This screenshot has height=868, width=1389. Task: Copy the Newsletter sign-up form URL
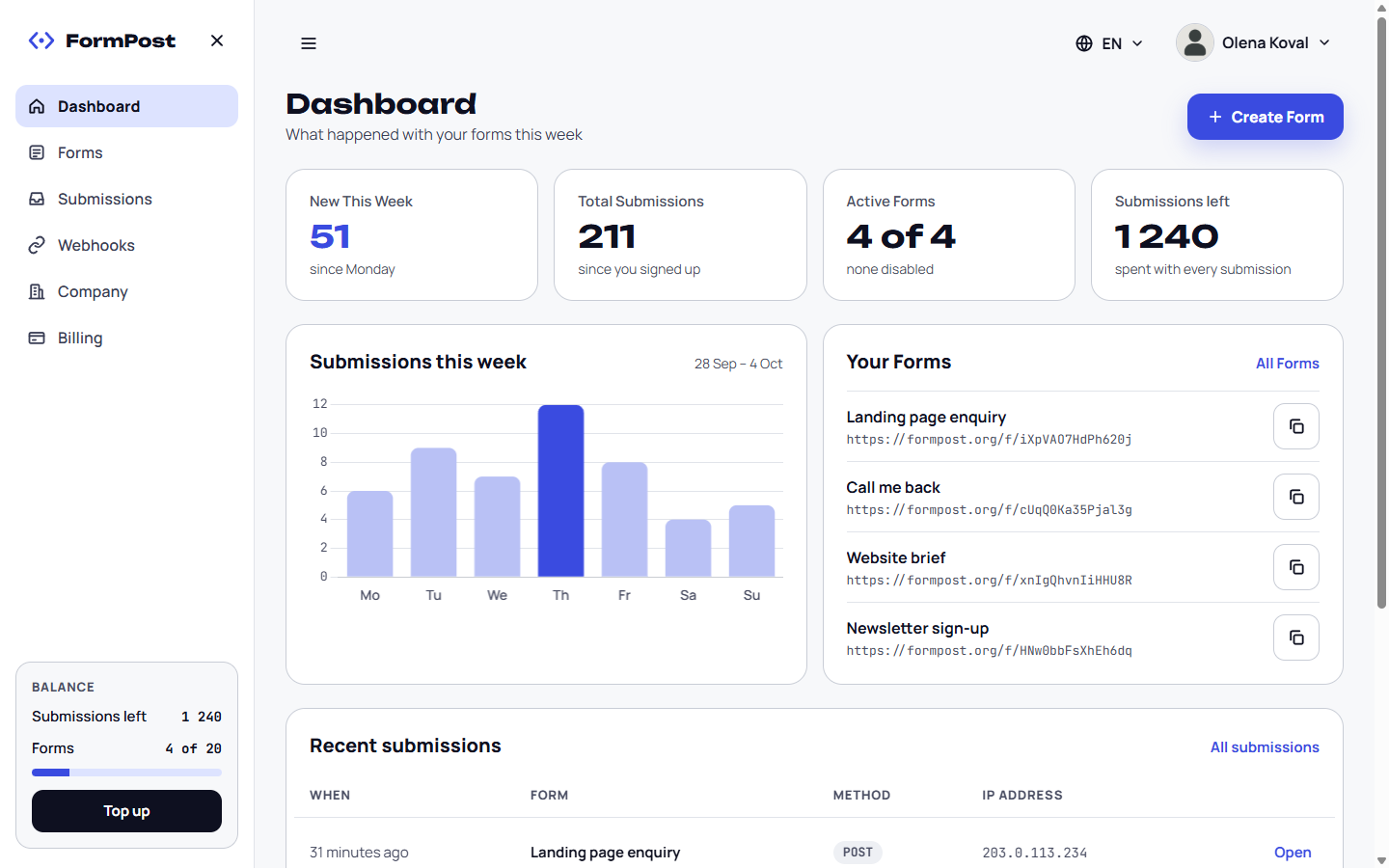[x=1296, y=637]
